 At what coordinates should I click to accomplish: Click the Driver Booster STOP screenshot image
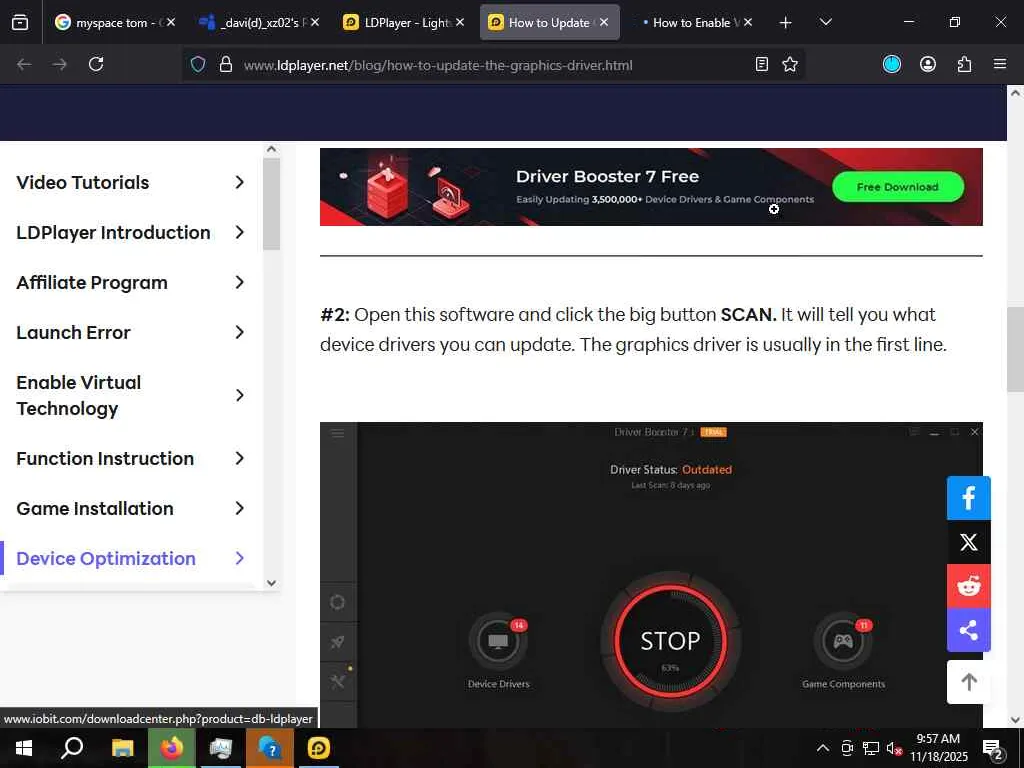coord(651,575)
